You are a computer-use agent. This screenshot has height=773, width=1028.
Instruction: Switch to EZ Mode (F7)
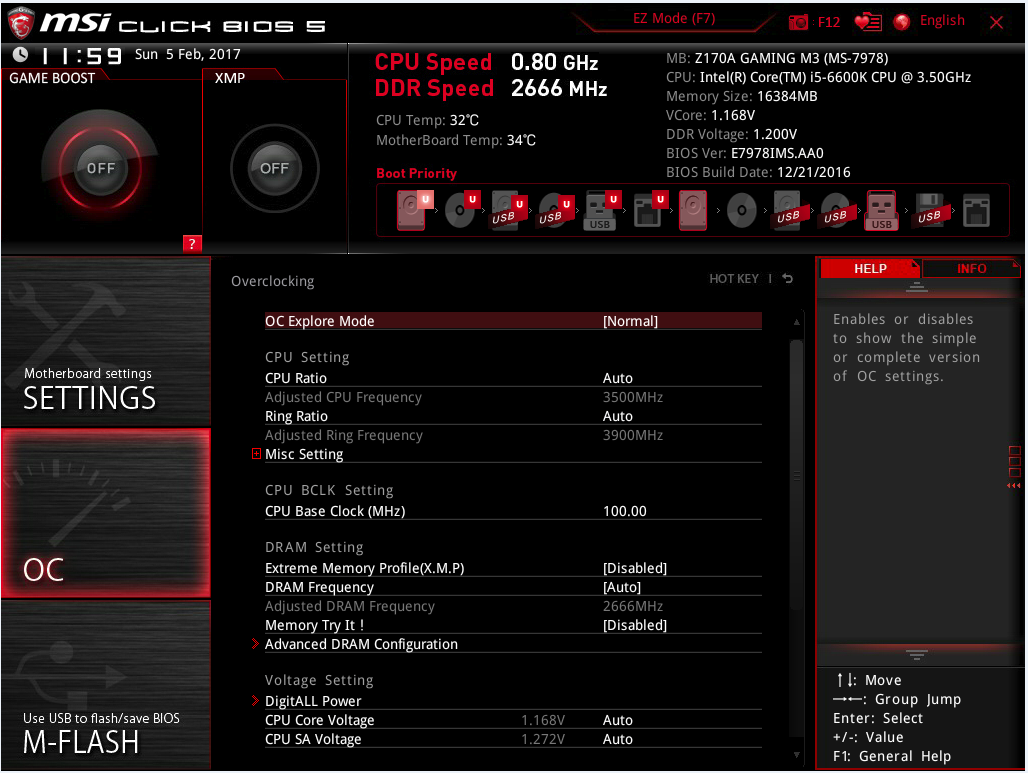tap(674, 19)
